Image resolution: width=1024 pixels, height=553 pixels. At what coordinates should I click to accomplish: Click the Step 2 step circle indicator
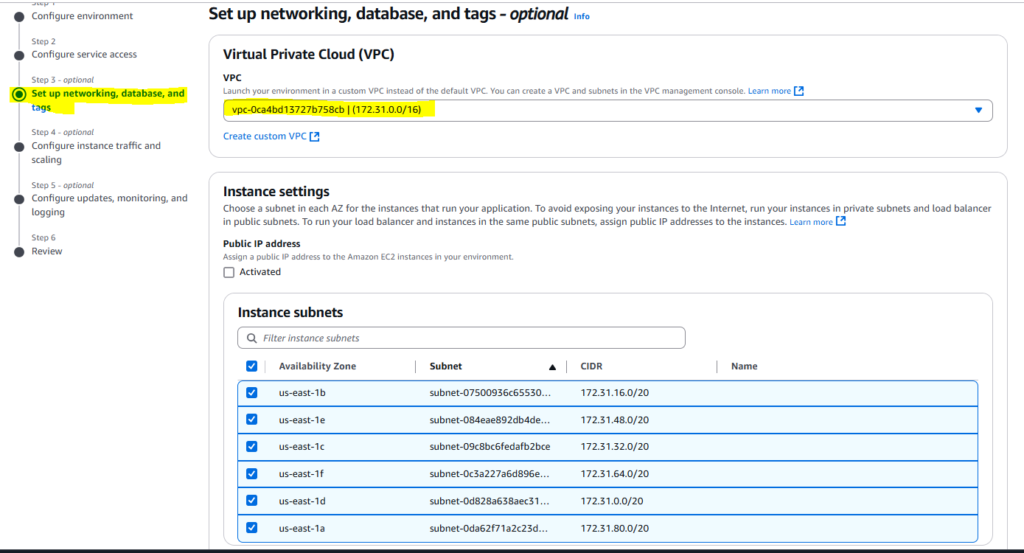click(18, 54)
